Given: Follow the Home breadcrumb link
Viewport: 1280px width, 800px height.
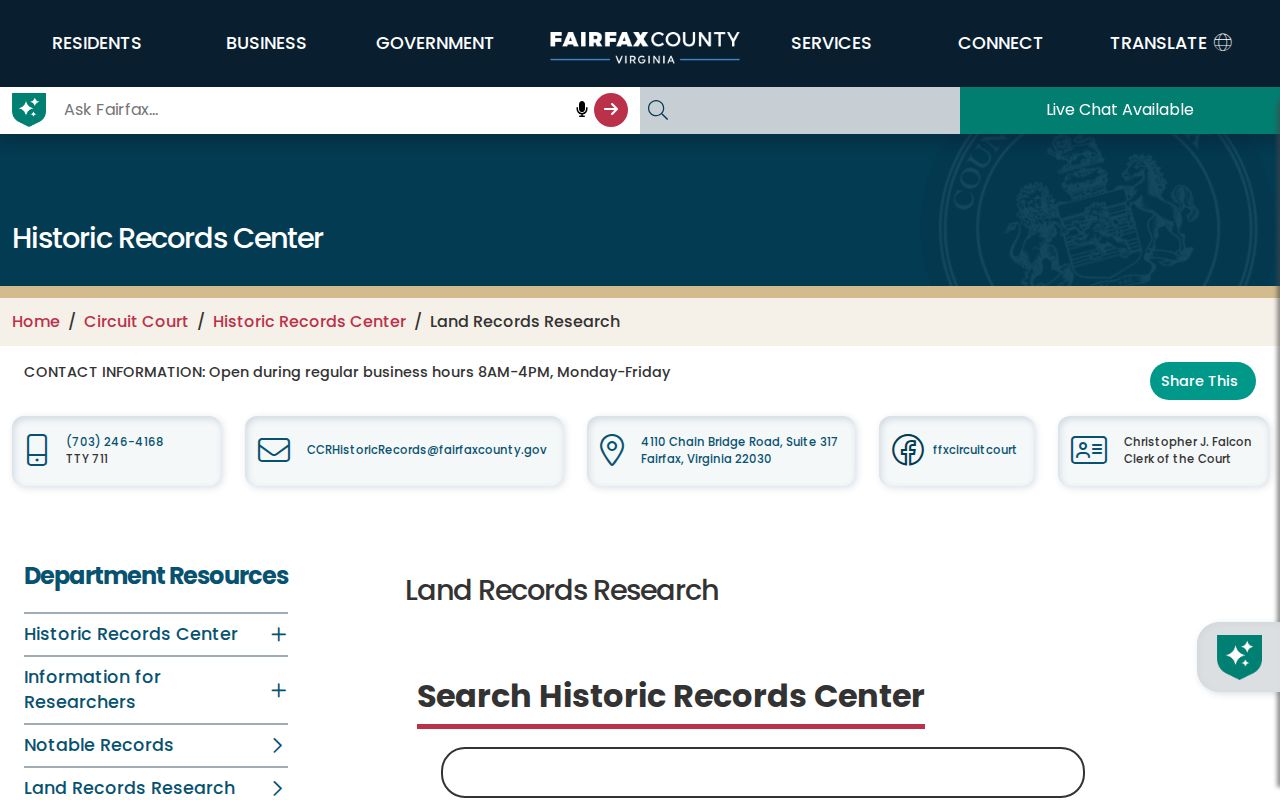Looking at the screenshot, I should (36, 321).
